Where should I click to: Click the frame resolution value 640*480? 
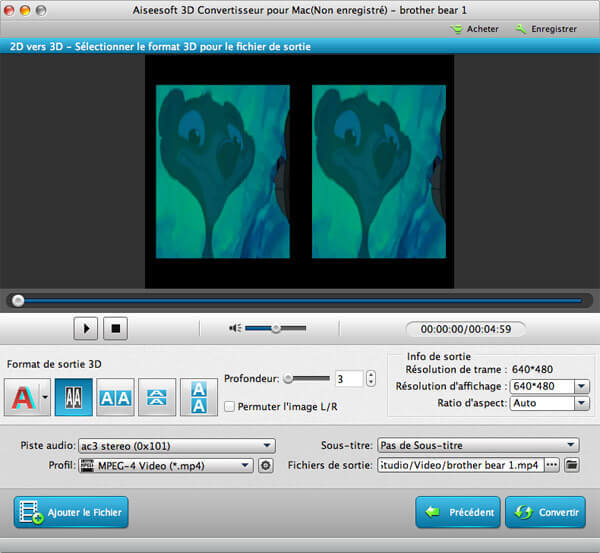pyautogui.click(x=532, y=369)
